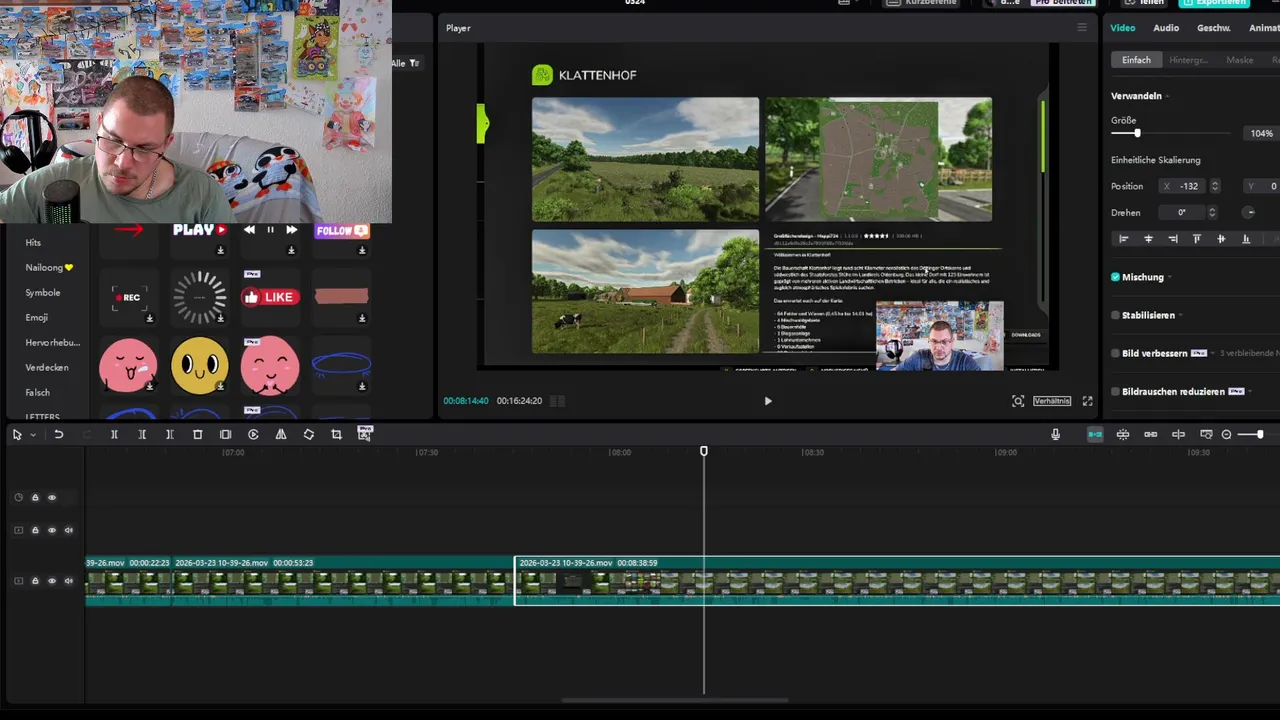Align clip horizontally centered

[x=1148, y=239]
